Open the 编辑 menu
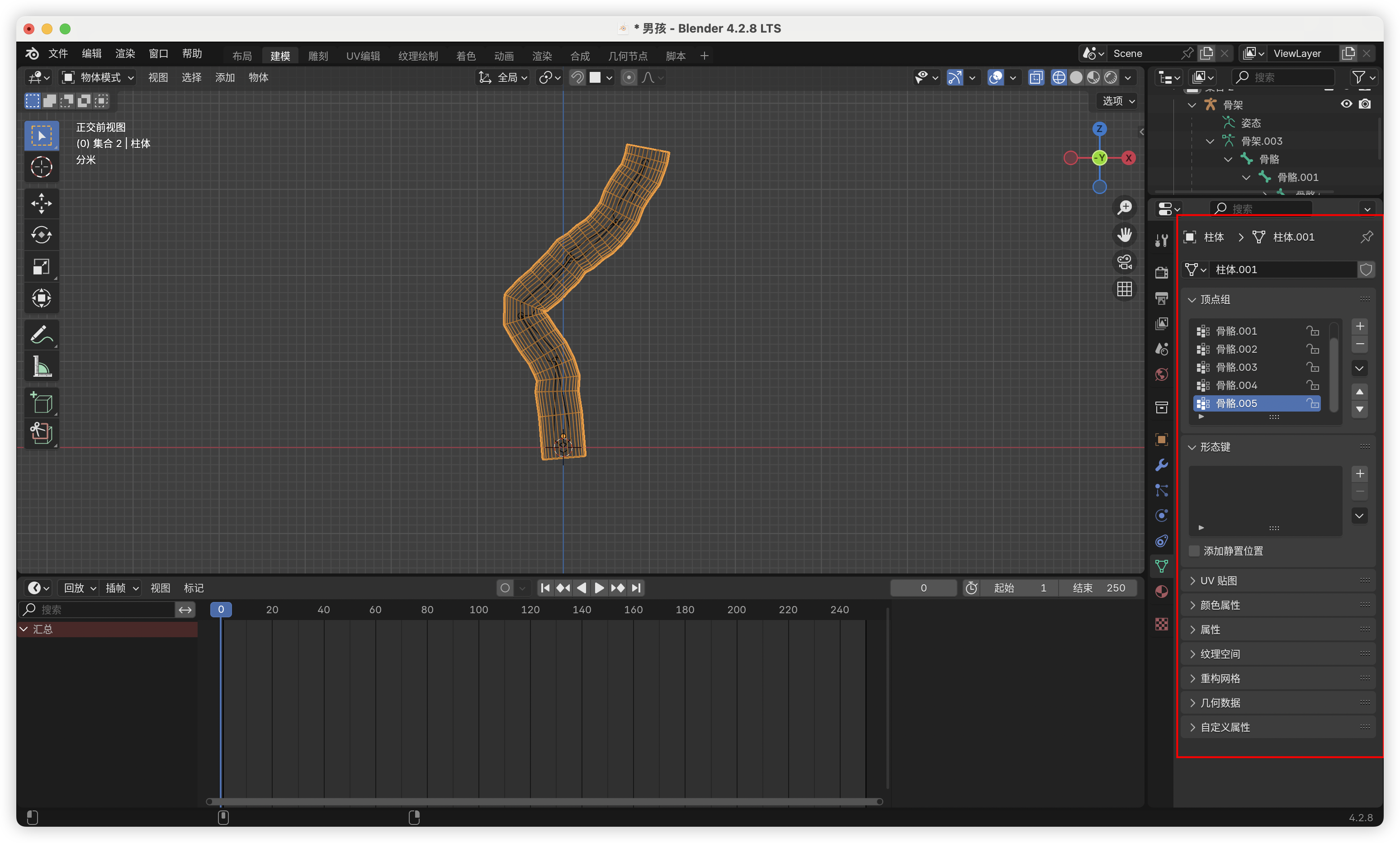Screen dimensions: 1400x843 91,53
